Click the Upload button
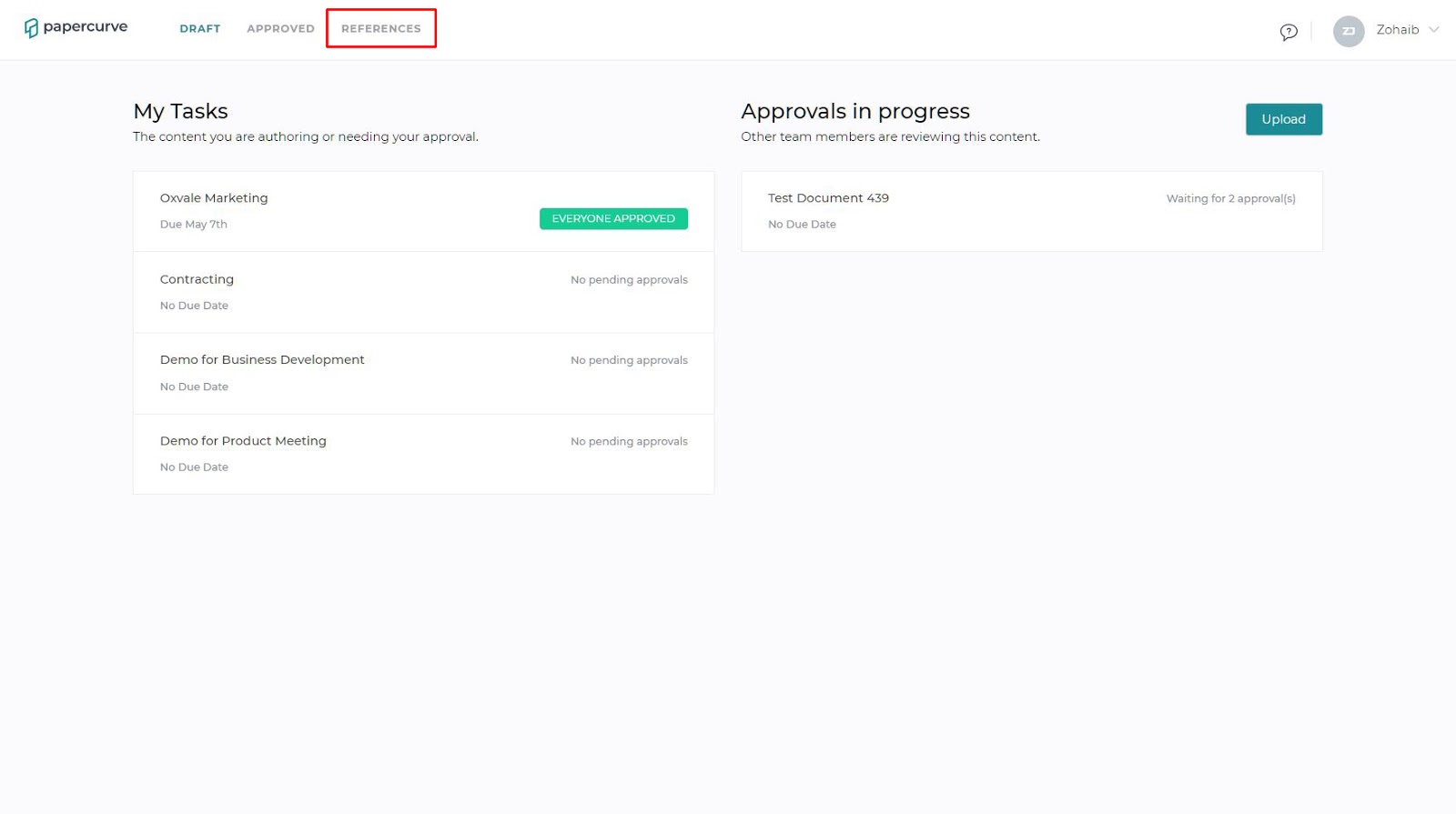The width and height of the screenshot is (1456, 814). 1283,119
